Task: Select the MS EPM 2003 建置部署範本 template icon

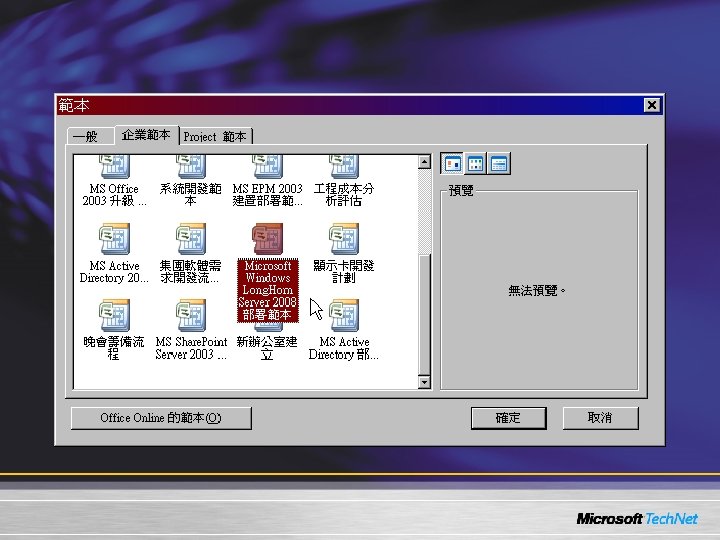Action: pyautogui.click(x=267, y=167)
